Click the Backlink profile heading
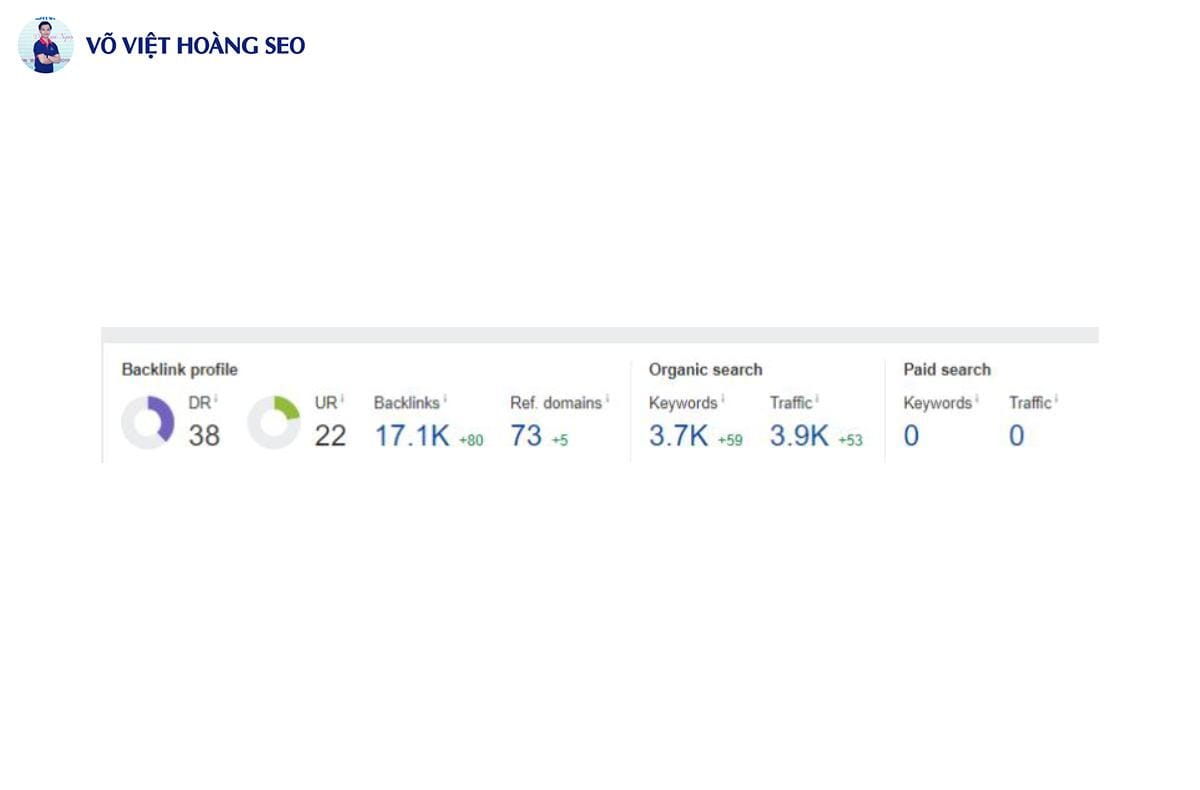 click(180, 370)
